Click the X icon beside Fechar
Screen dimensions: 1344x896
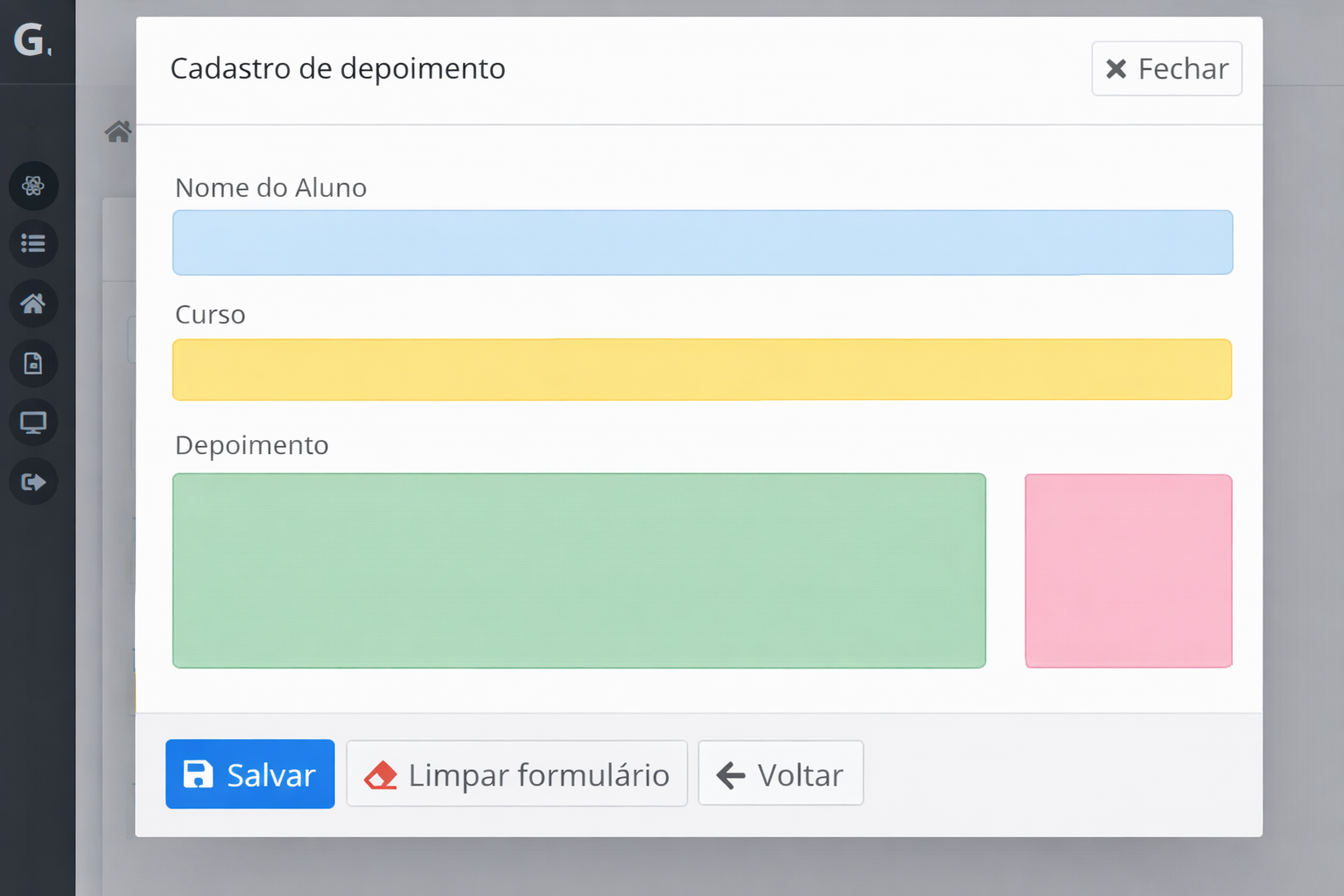click(x=1116, y=69)
